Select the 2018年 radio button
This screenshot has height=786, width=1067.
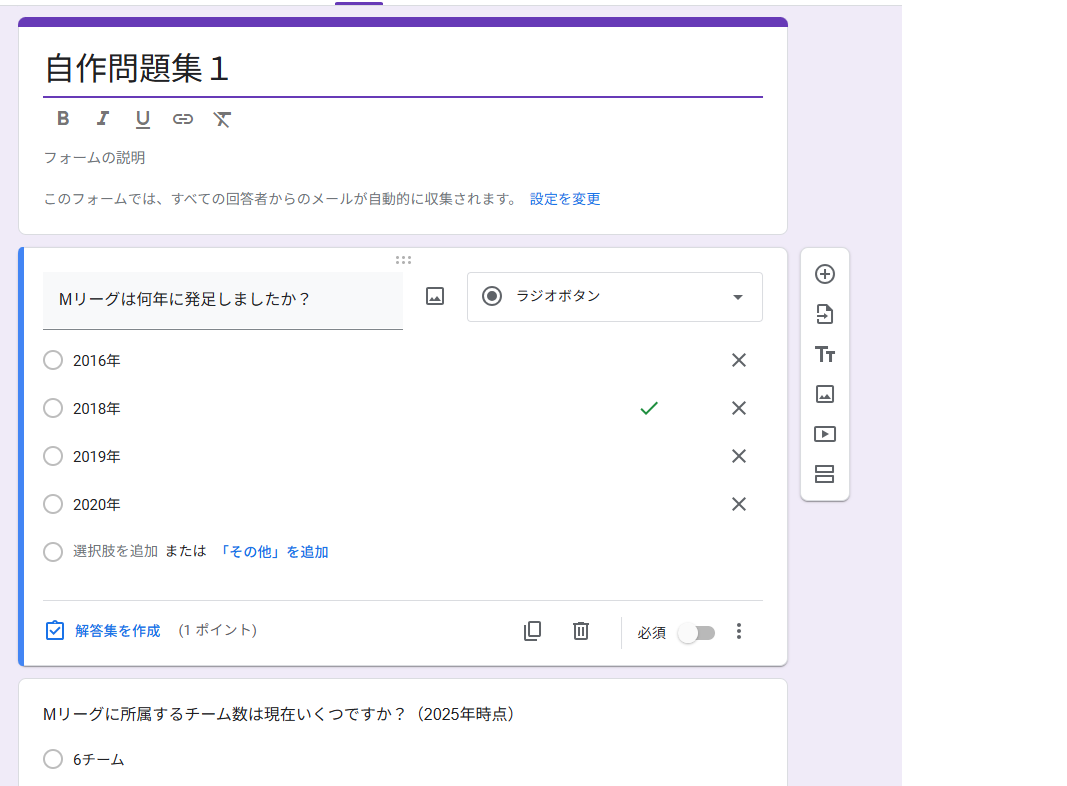(x=53, y=408)
